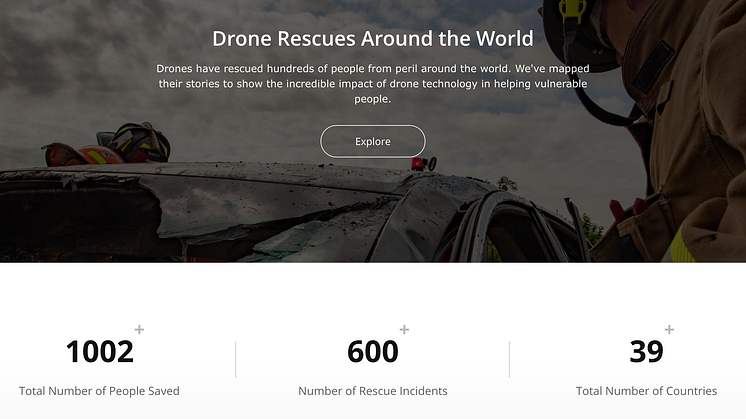This screenshot has height=419, width=746.
Task: Select the Total Number of Countries label
Action: [x=646, y=391]
